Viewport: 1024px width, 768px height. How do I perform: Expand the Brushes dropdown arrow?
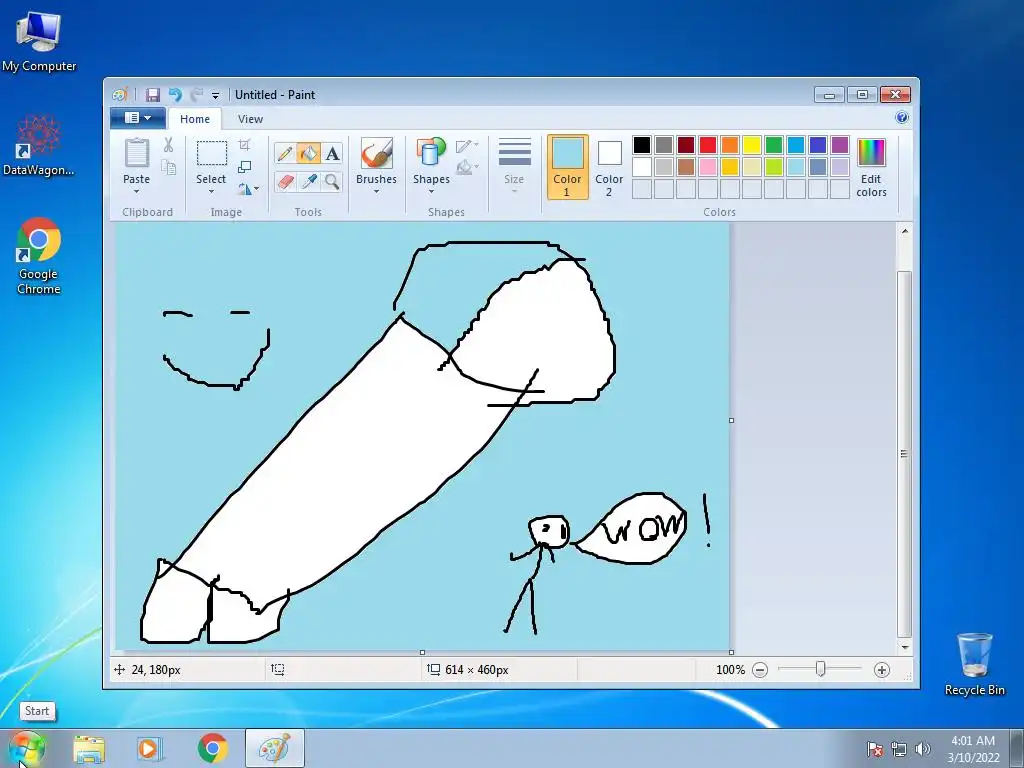tap(376, 191)
